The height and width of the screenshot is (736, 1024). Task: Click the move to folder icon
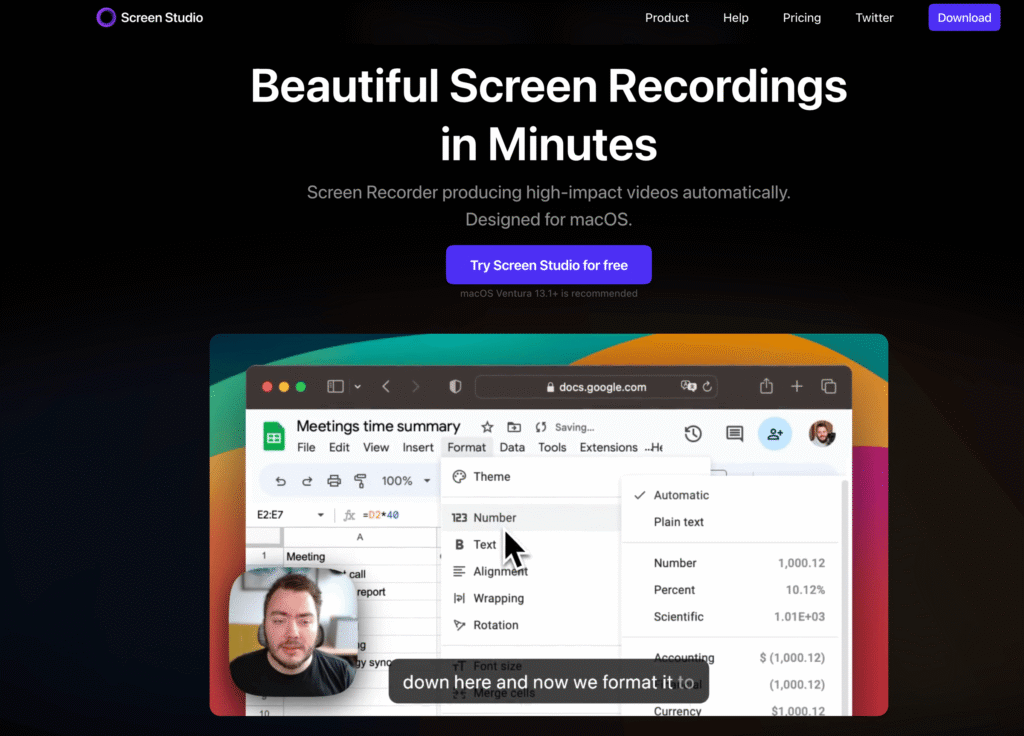coord(514,427)
